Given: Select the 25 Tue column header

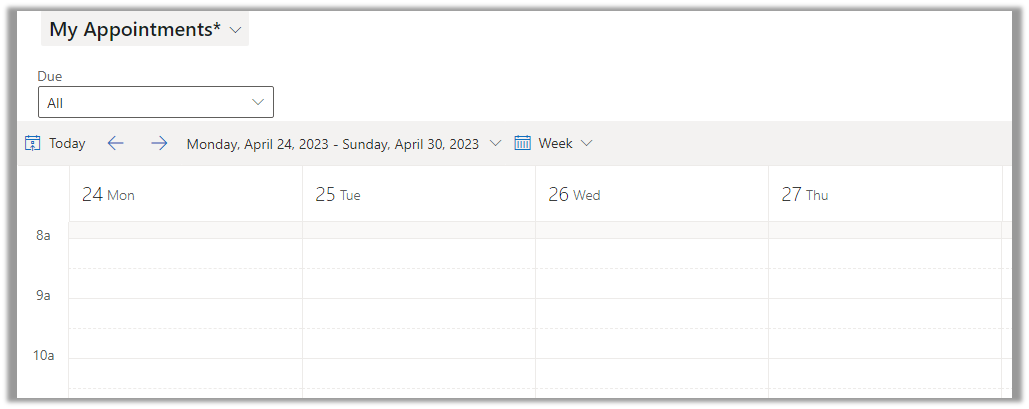Looking at the screenshot, I should coord(338,195).
